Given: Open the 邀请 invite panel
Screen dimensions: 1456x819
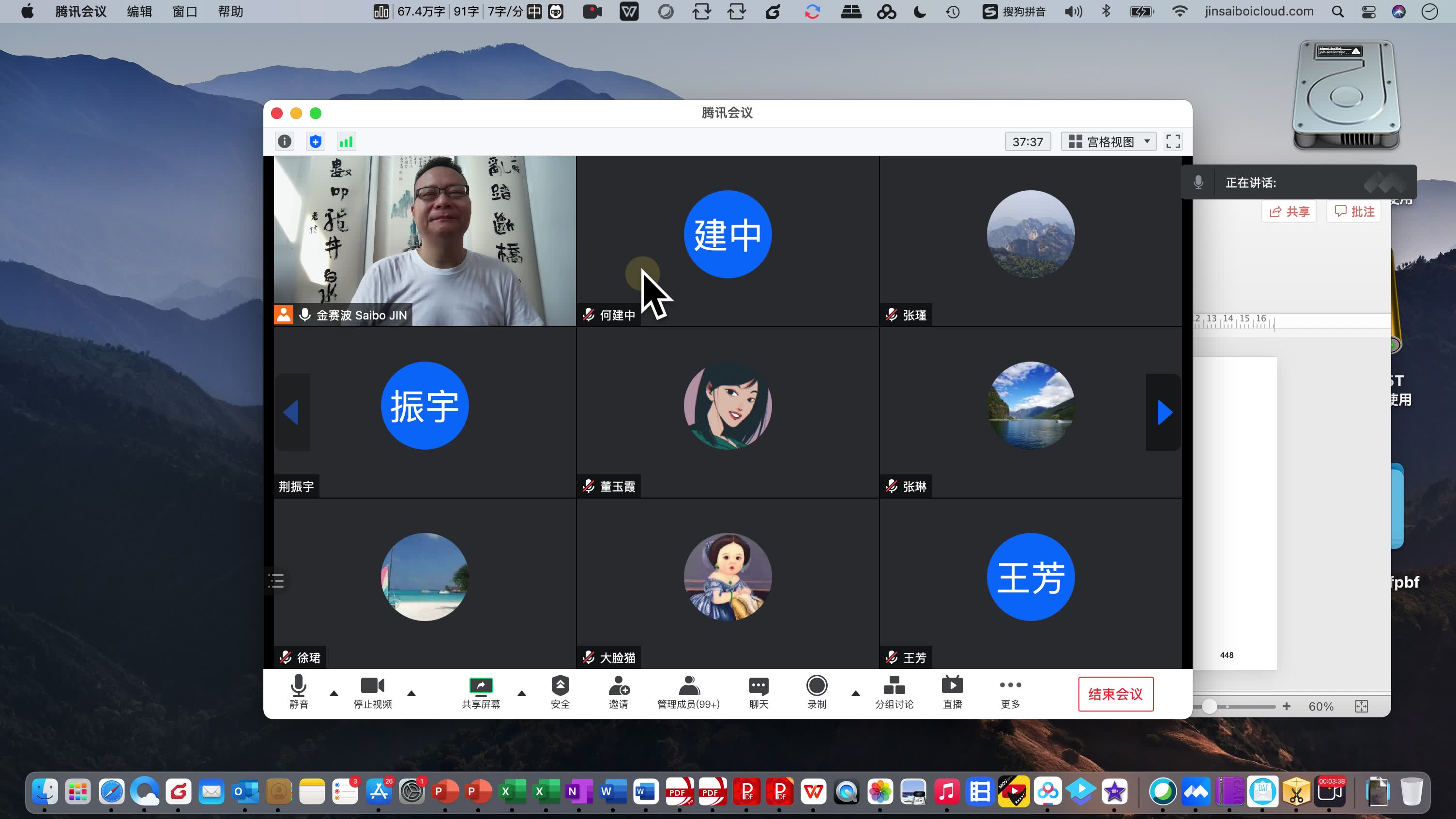Looking at the screenshot, I should [x=618, y=692].
